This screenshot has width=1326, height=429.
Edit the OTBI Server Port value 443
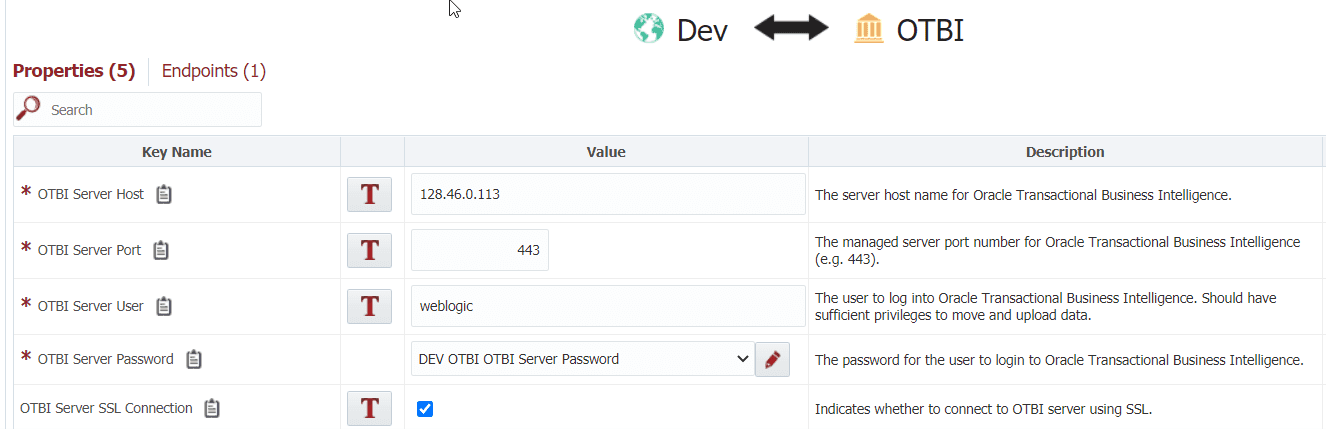[x=480, y=250]
